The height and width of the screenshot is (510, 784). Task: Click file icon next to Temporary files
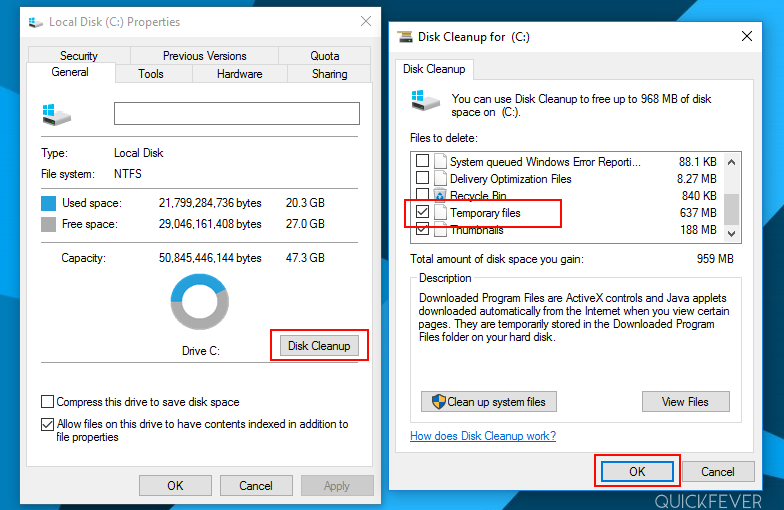pos(440,212)
